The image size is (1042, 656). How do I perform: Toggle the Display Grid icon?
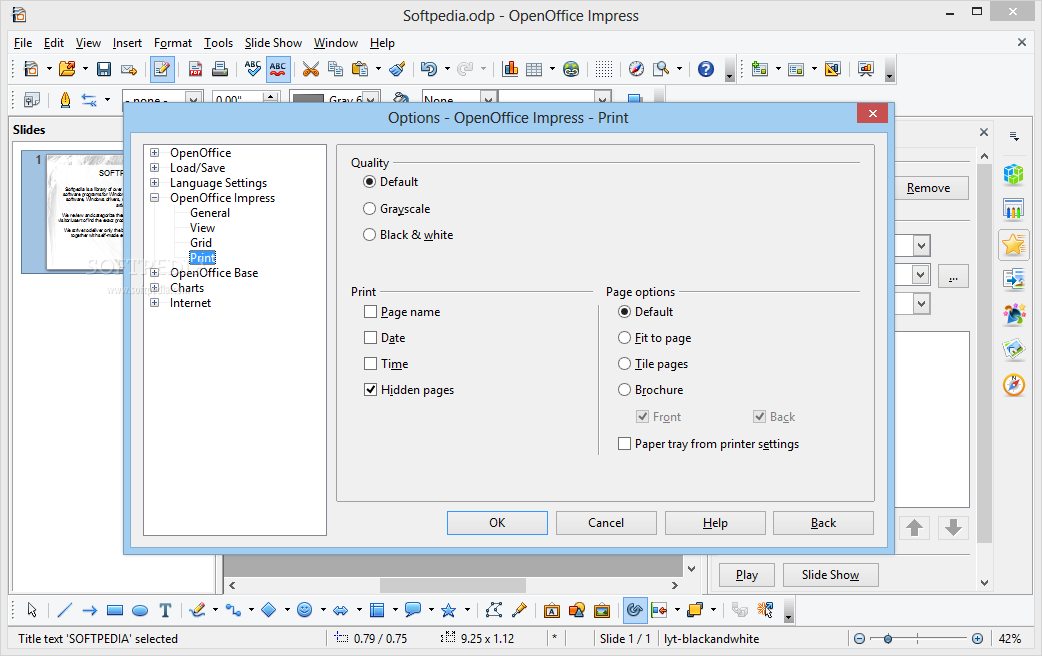[603, 69]
